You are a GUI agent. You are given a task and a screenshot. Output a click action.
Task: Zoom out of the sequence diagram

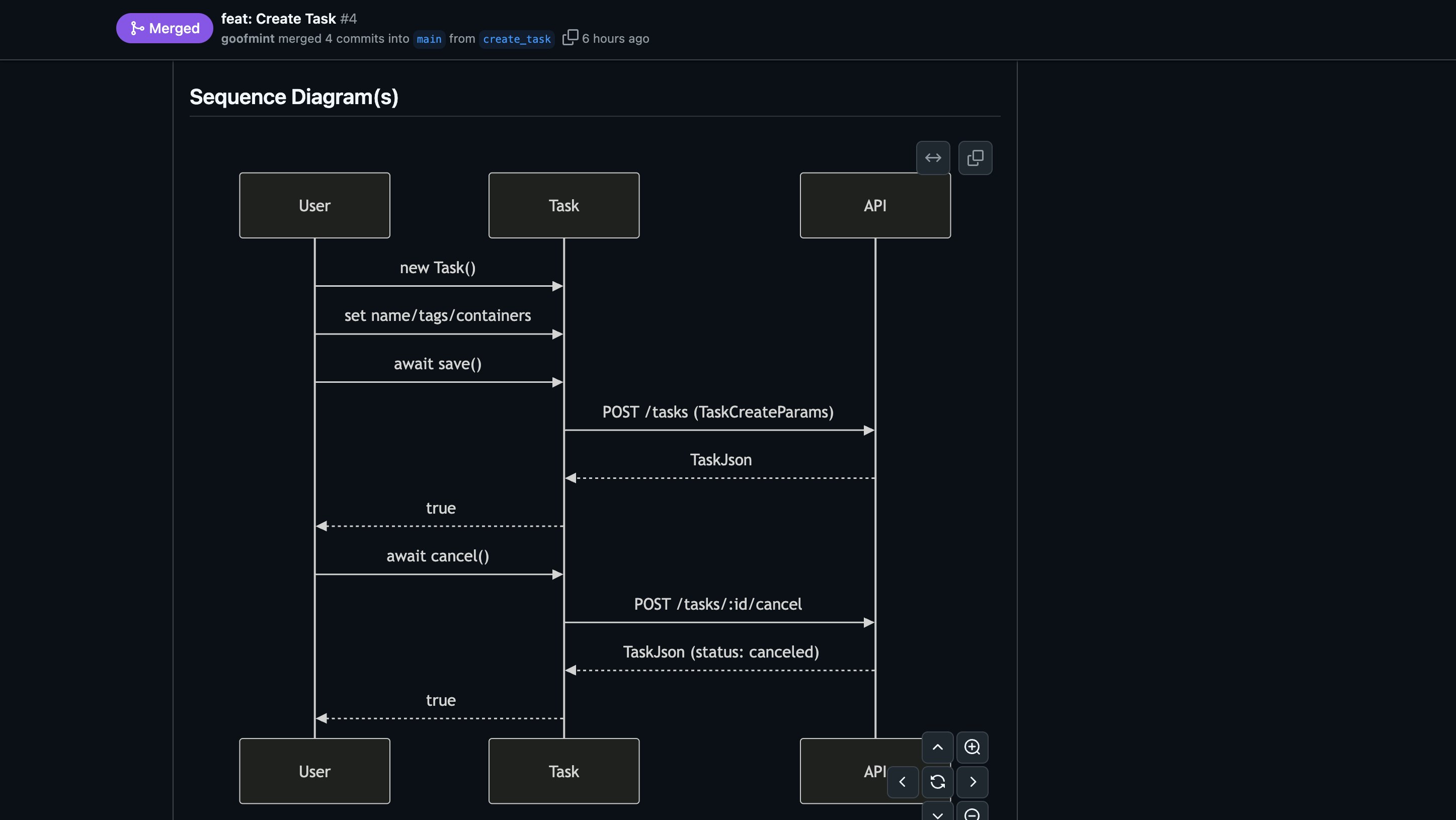pyautogui.click(x=972, y=815)
